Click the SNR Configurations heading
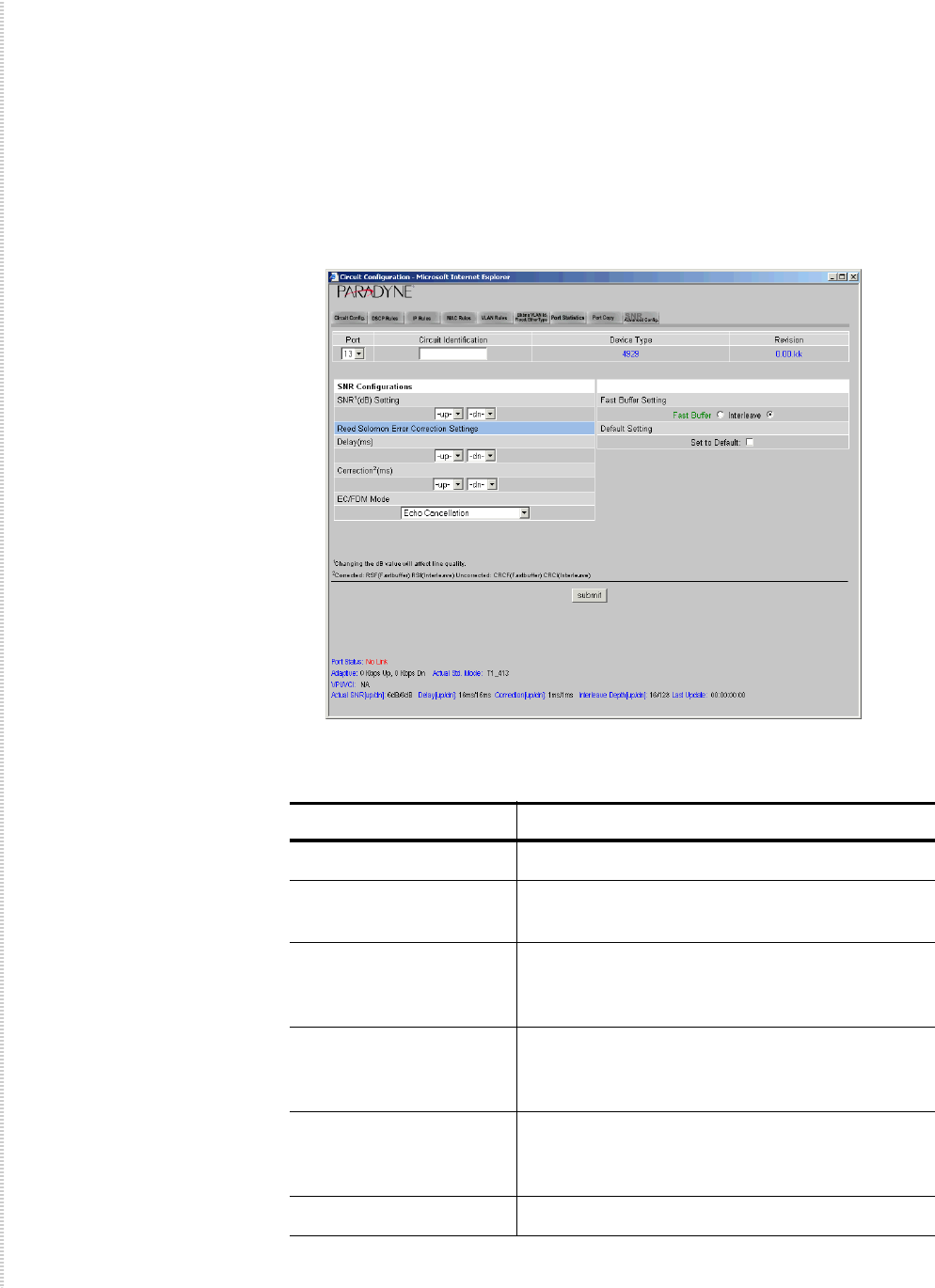Image resolution: width=935 pixels, height=1288 pixels. click(374, 386)
